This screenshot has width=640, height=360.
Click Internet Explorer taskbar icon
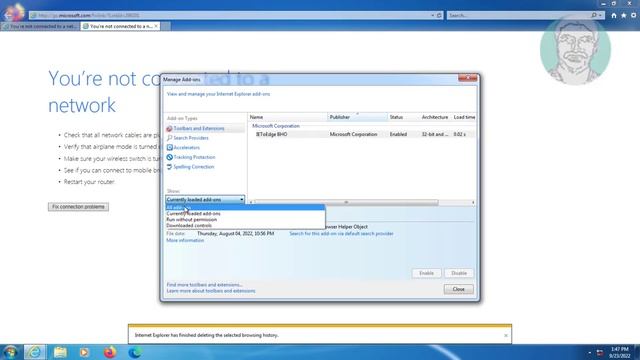(x=35, y=352)
